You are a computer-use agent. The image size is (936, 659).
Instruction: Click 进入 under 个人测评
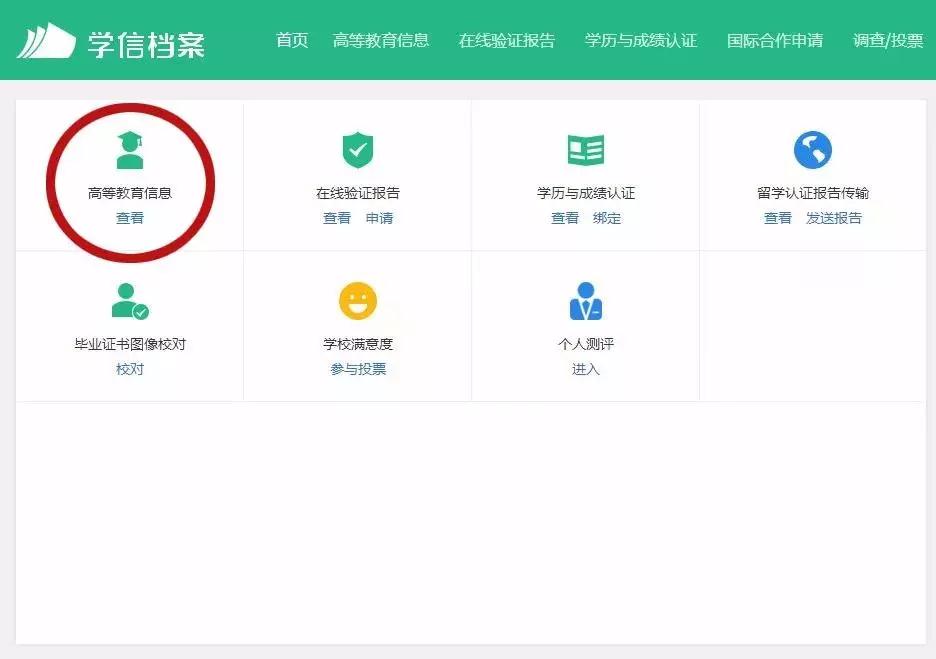pyautogui.click(x=586, y=369)
